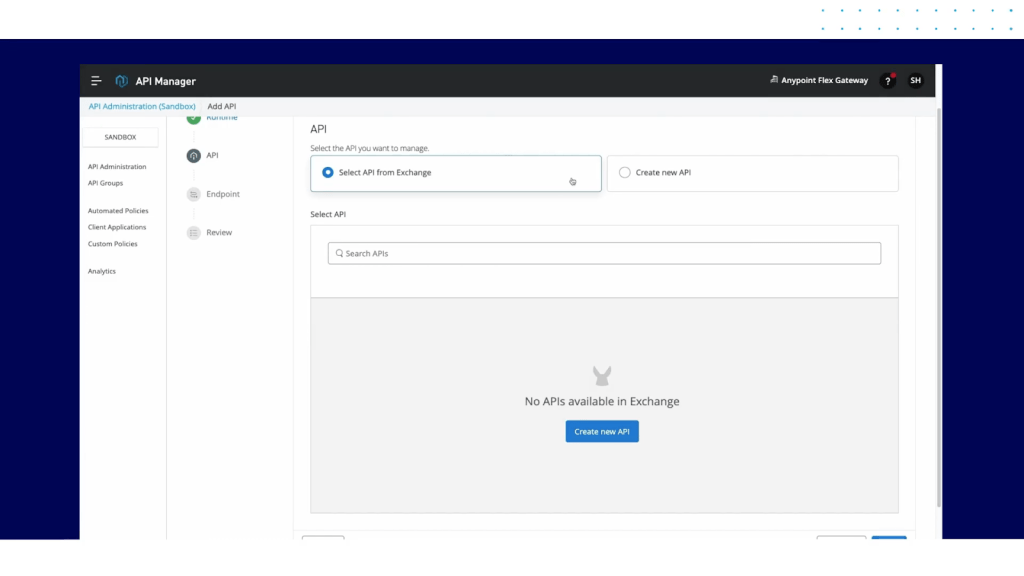Select the 'Create new API' radio option
This screenshot has width=1024, height=576.
pyautogui.click(x=625, y=173)
